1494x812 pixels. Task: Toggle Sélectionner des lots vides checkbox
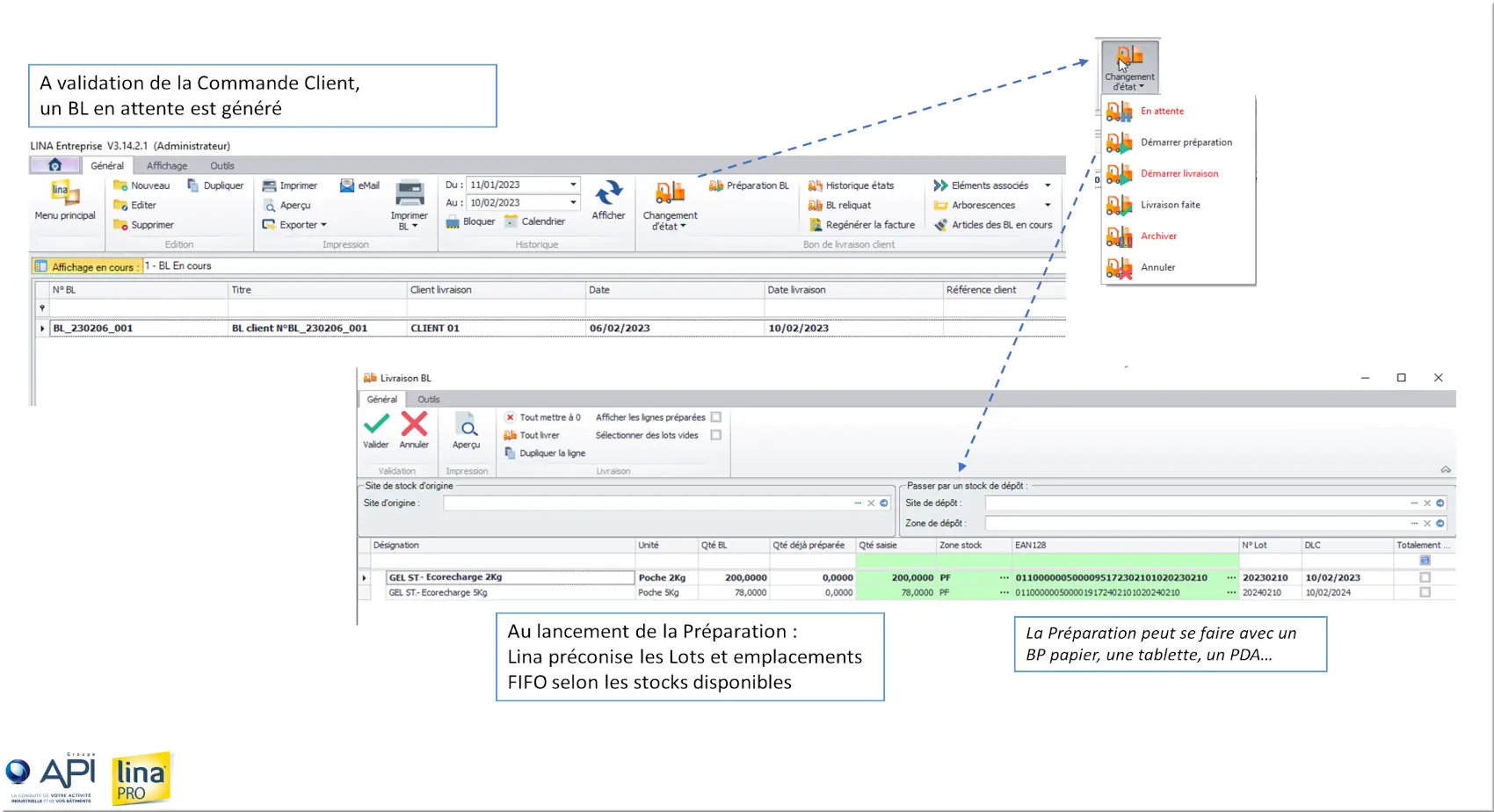[716, 435]
